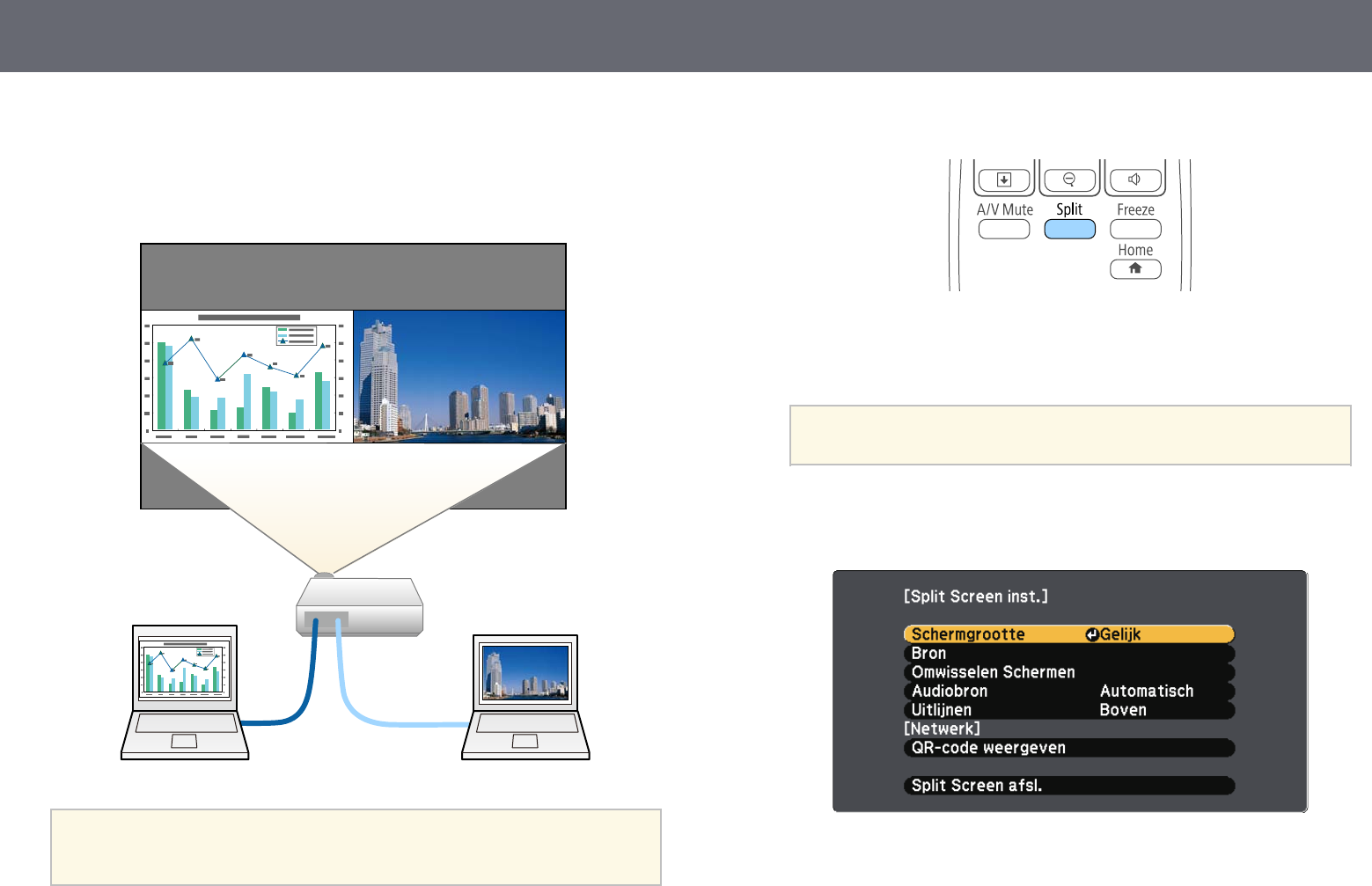The image size is (1372, 886).
Task: Click the Freeze remote button
Action: pyautogui.click(x=1135, y=229)
